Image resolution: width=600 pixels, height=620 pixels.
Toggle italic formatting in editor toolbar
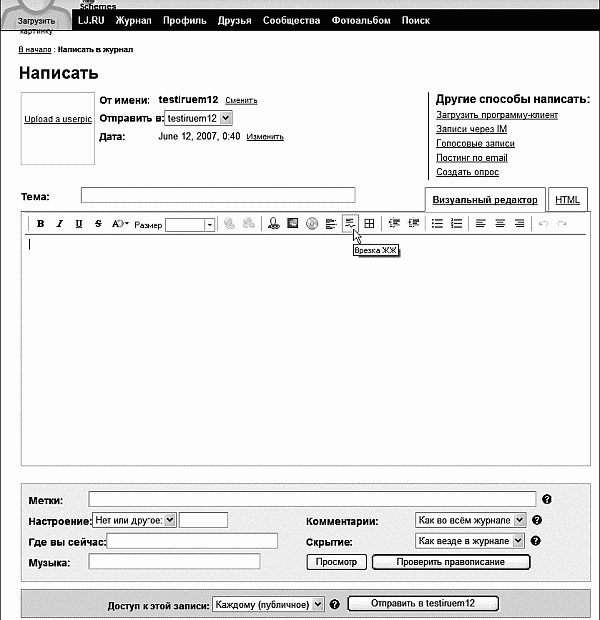pyautogui.click(x=59, y=224)
